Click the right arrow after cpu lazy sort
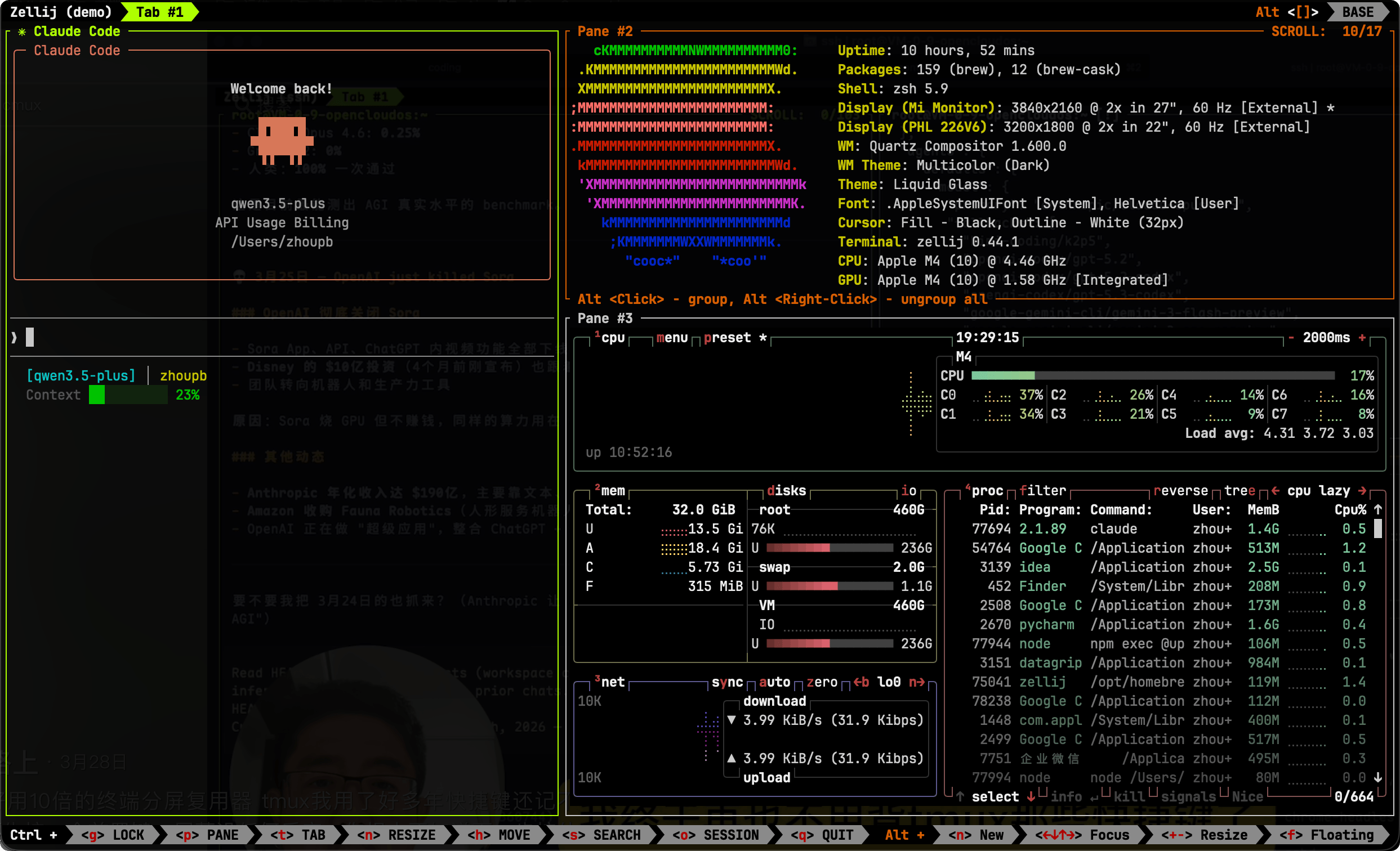1400x851 pixels. pyautogui.click(x=1362, y=490)
